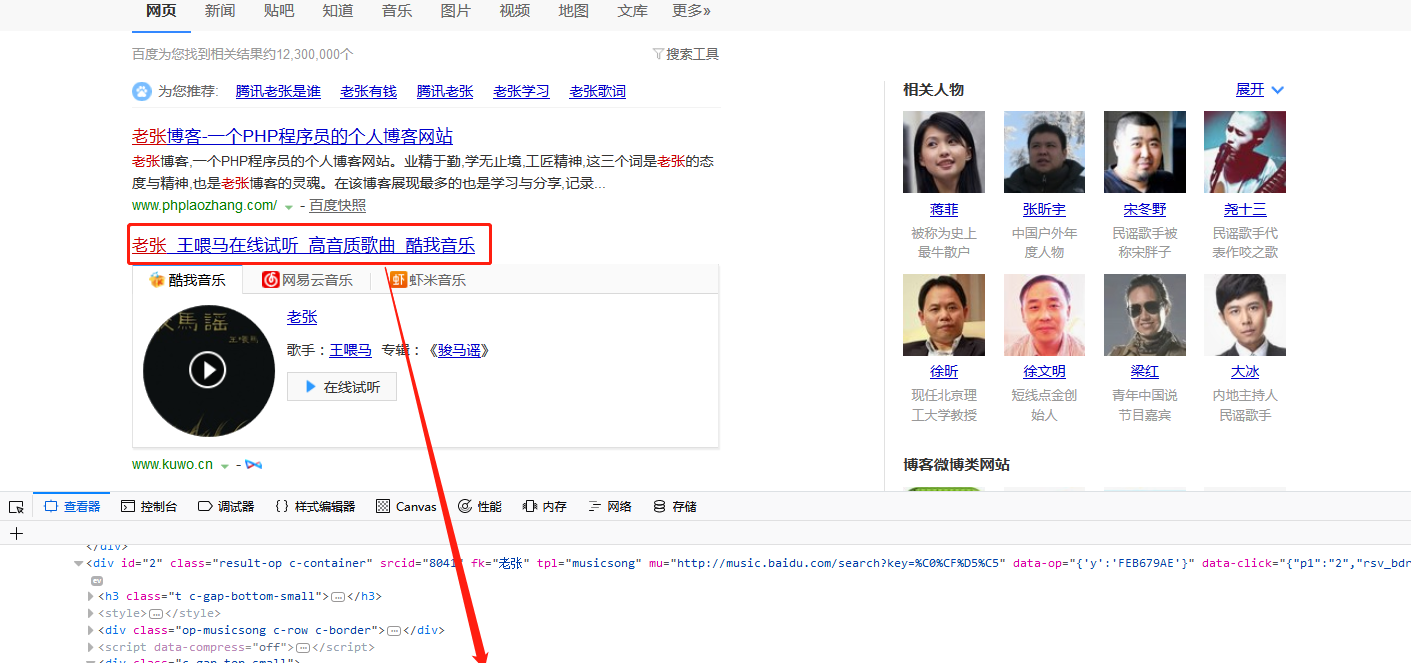1411x663 pixels.
Task: Open the 内存 memory tab
Action: 545,507
